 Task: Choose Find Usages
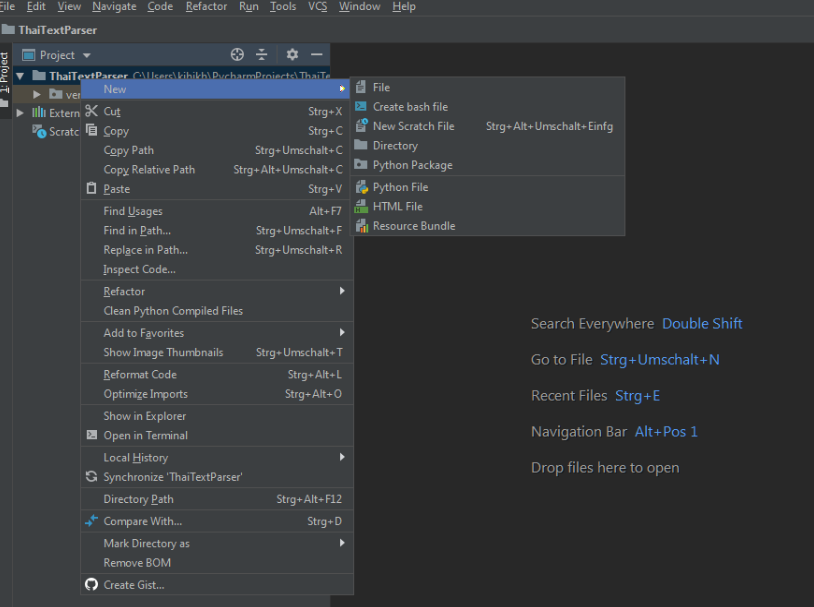(217, 211)
